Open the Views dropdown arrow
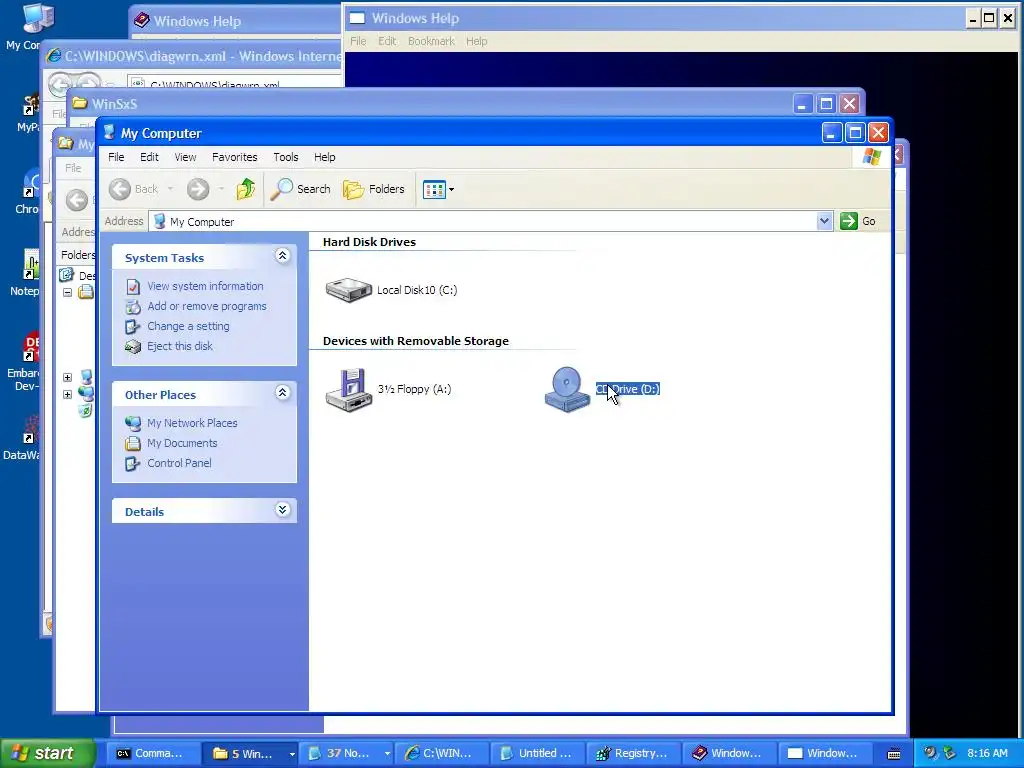 tap(451, 189)
